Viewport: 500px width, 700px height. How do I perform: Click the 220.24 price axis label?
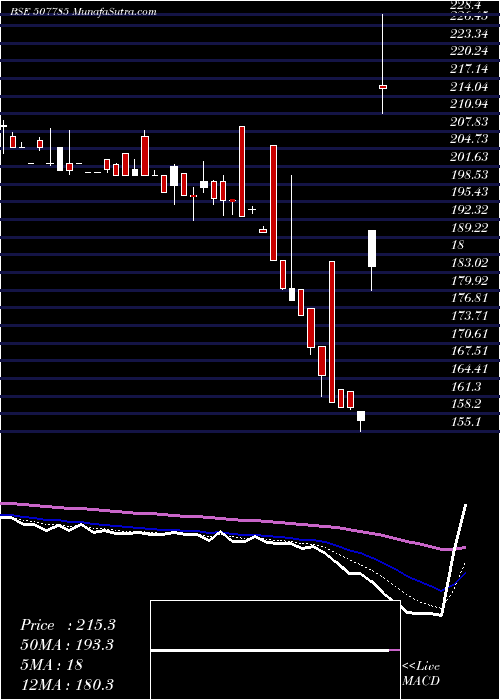[468, 51]
